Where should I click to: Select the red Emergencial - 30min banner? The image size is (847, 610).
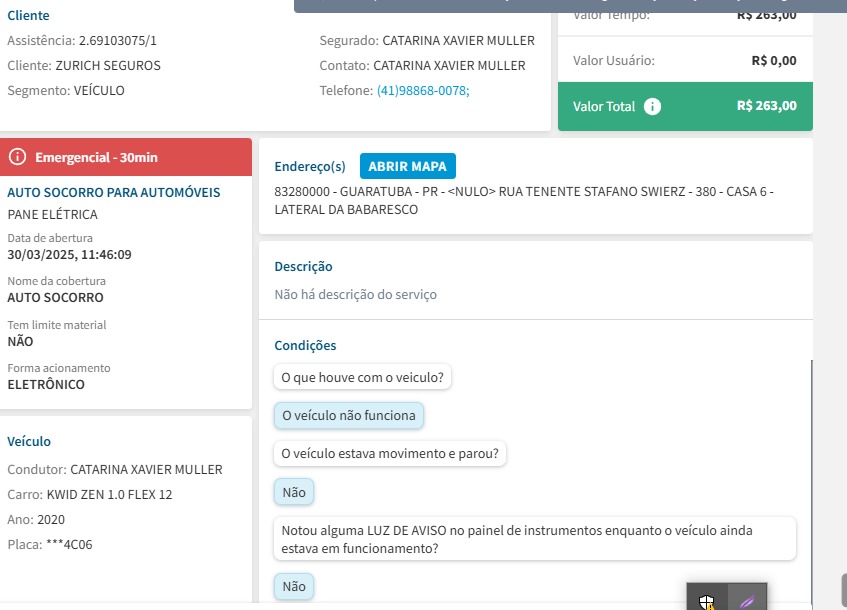tap(125, 157)
